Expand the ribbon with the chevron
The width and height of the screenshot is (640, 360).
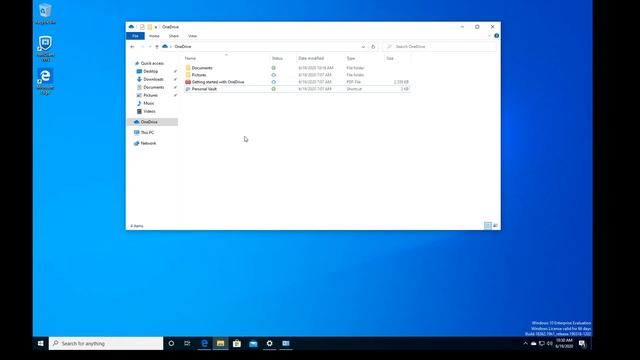[x=489, y=36]
